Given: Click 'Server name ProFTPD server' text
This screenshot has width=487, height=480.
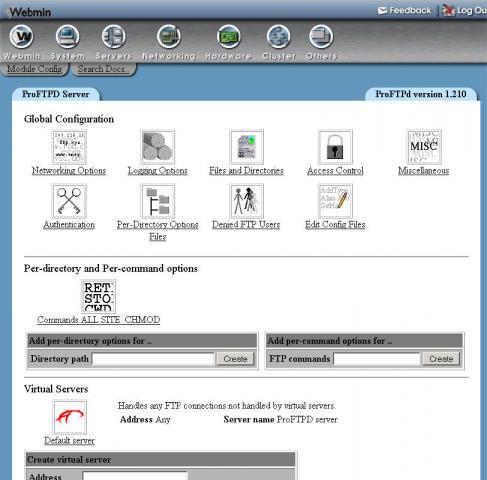Looking at the screenshot, I should point(281,419).
